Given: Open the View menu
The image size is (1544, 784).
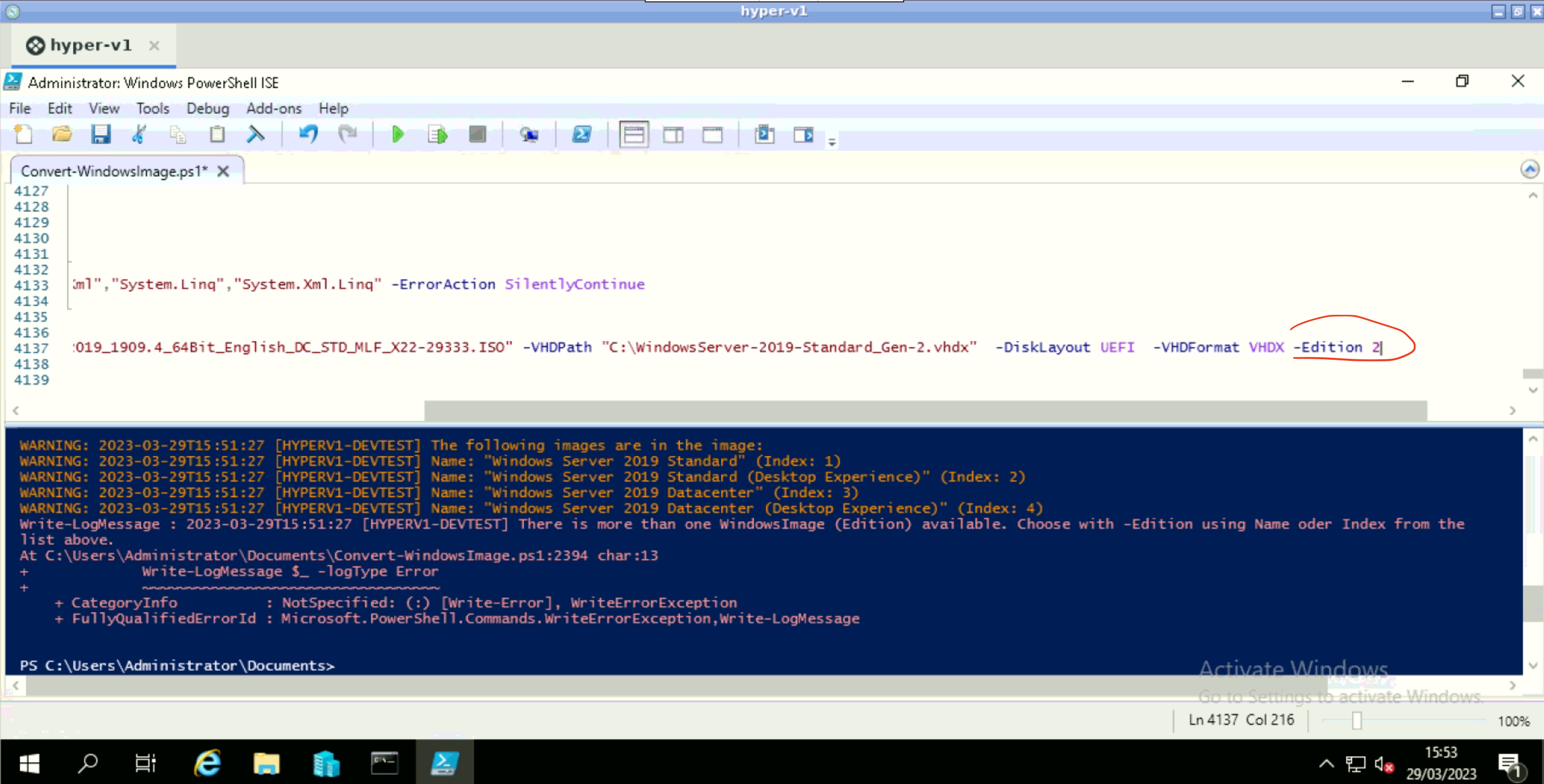Looking at the screenshot, I should click(104, 108).
